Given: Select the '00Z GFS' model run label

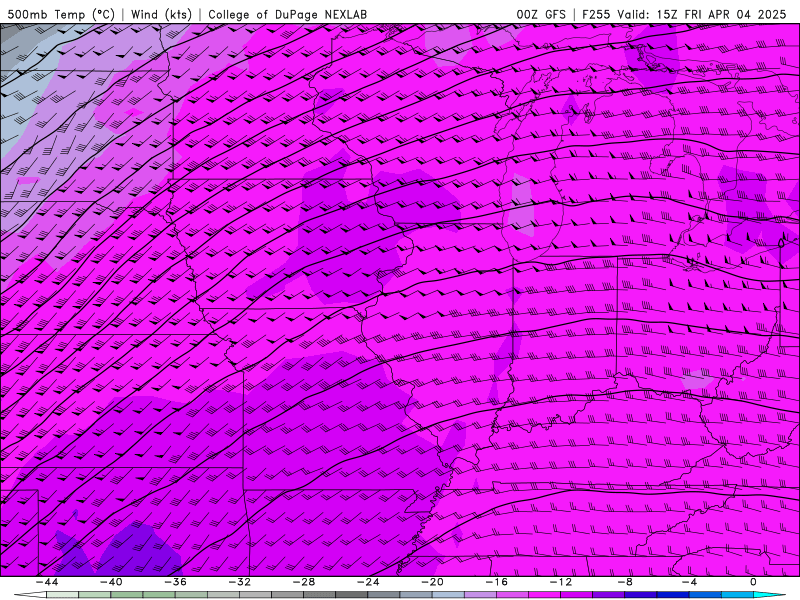Looking at the screenshot, I should (541, 15).
